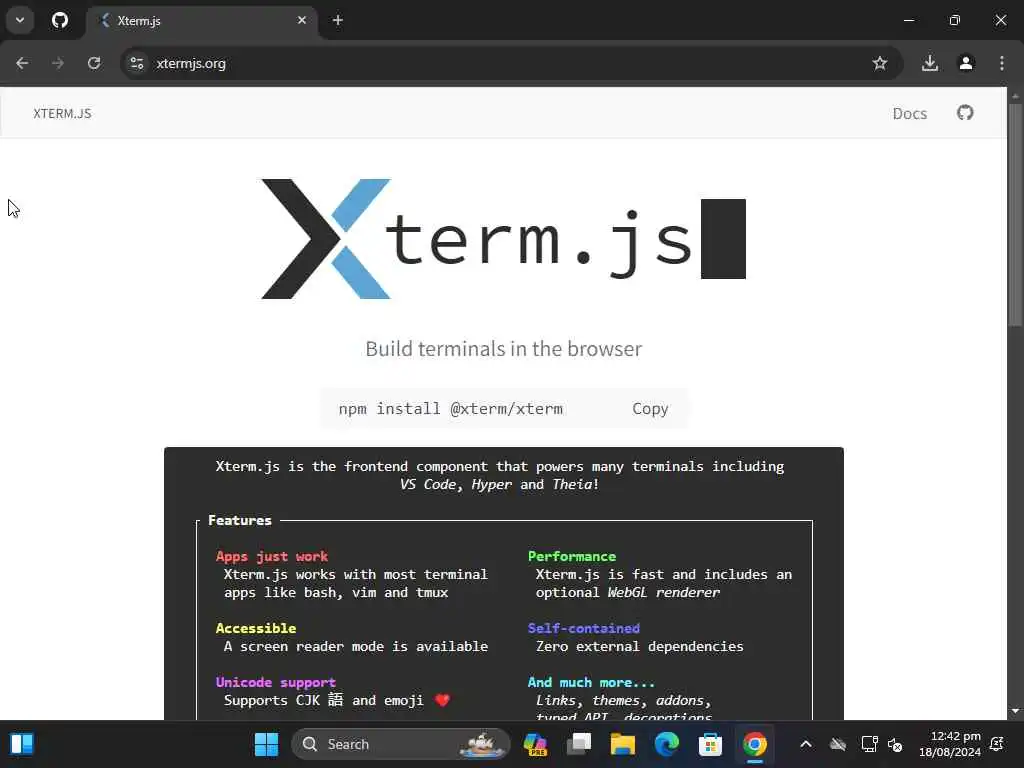Viewport: 1024px width, 768px height.
Task: Click the Chrome taskbar icon
Action: pos(754,744)
